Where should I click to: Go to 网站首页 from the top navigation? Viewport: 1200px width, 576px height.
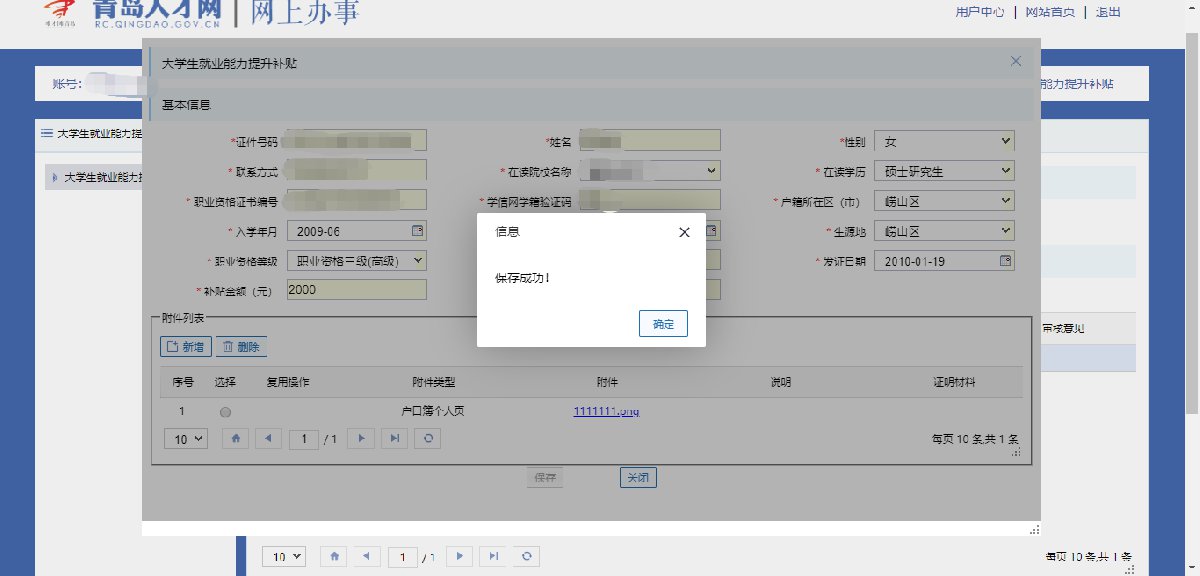click(x=1050, y=13)
